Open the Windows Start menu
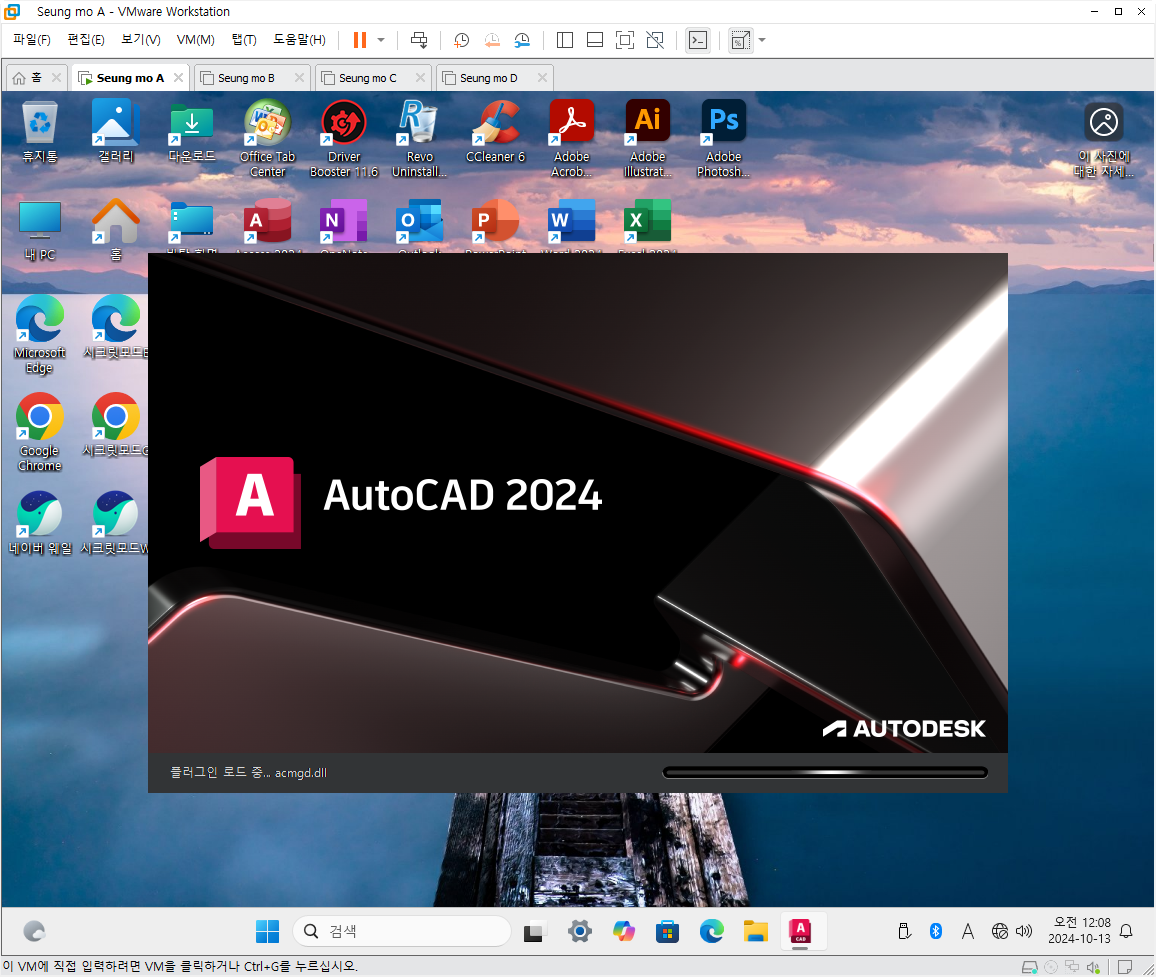Screen dimensions: 1156x977 pos(267,931)
